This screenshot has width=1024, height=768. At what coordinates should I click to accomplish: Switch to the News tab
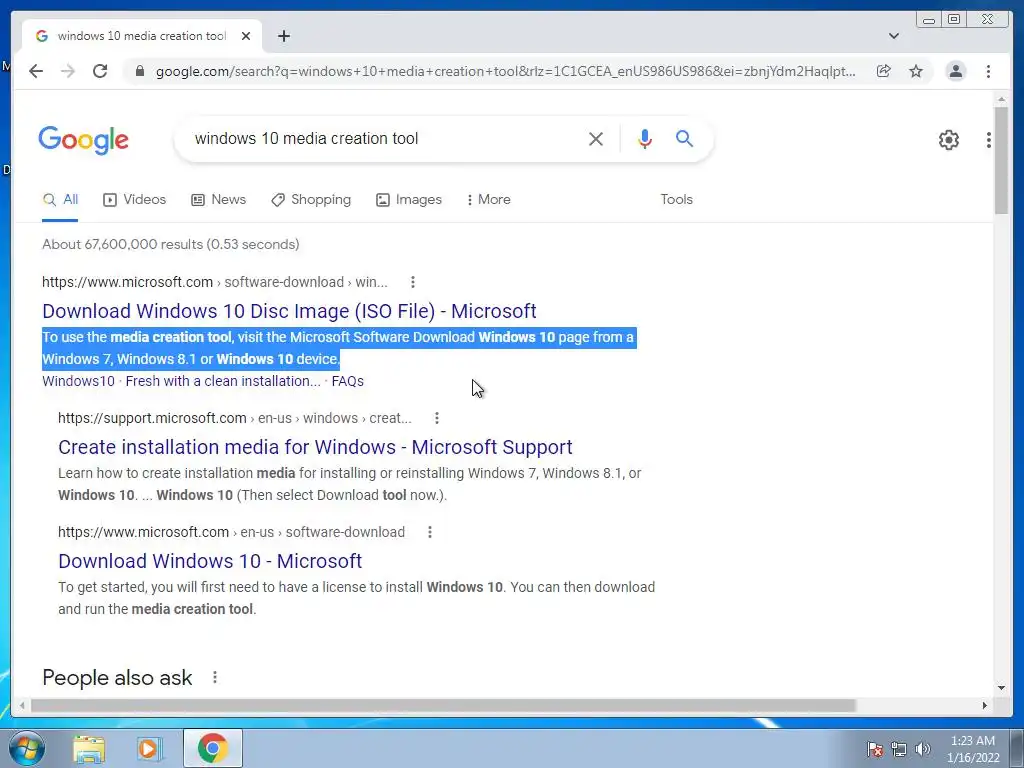(x=218, y=200)
